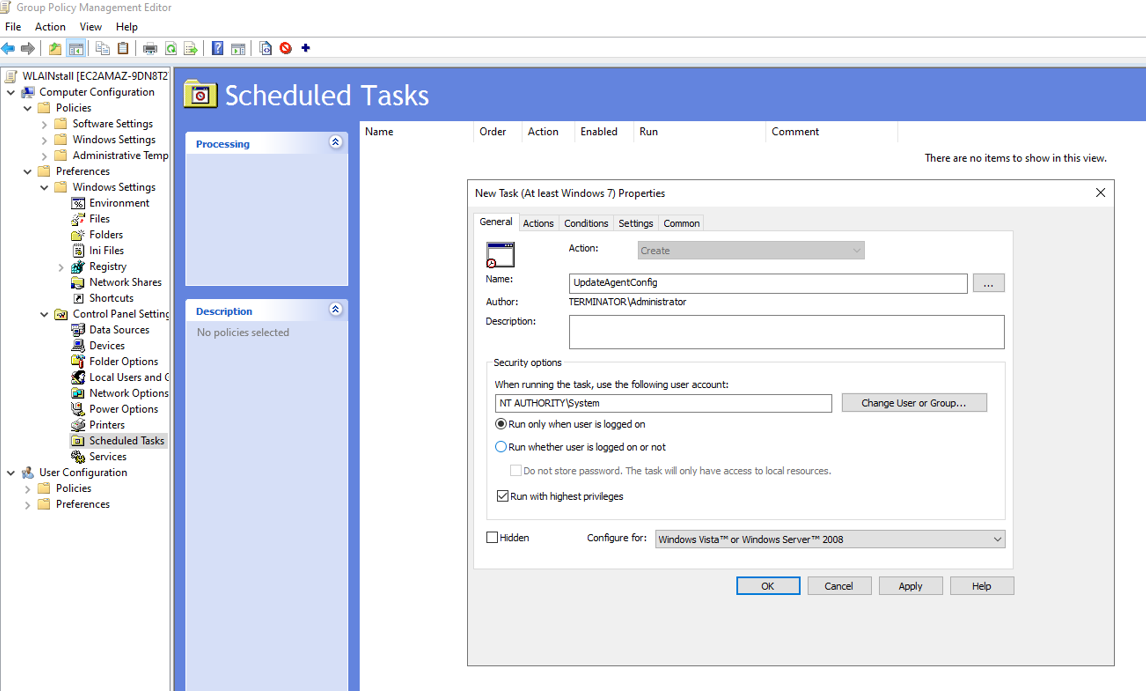
Task: Click the Paste clipboard toolbar icon
Action: 123,48
